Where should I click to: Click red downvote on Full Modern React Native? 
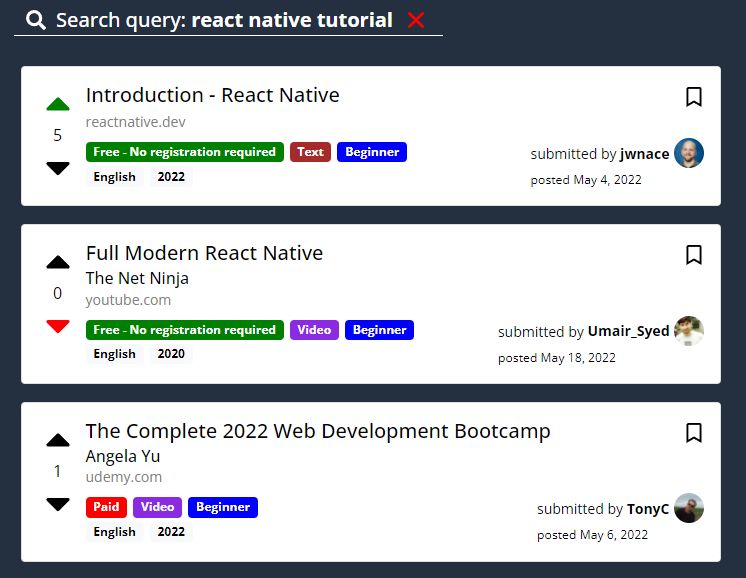[x=58, y=326]
